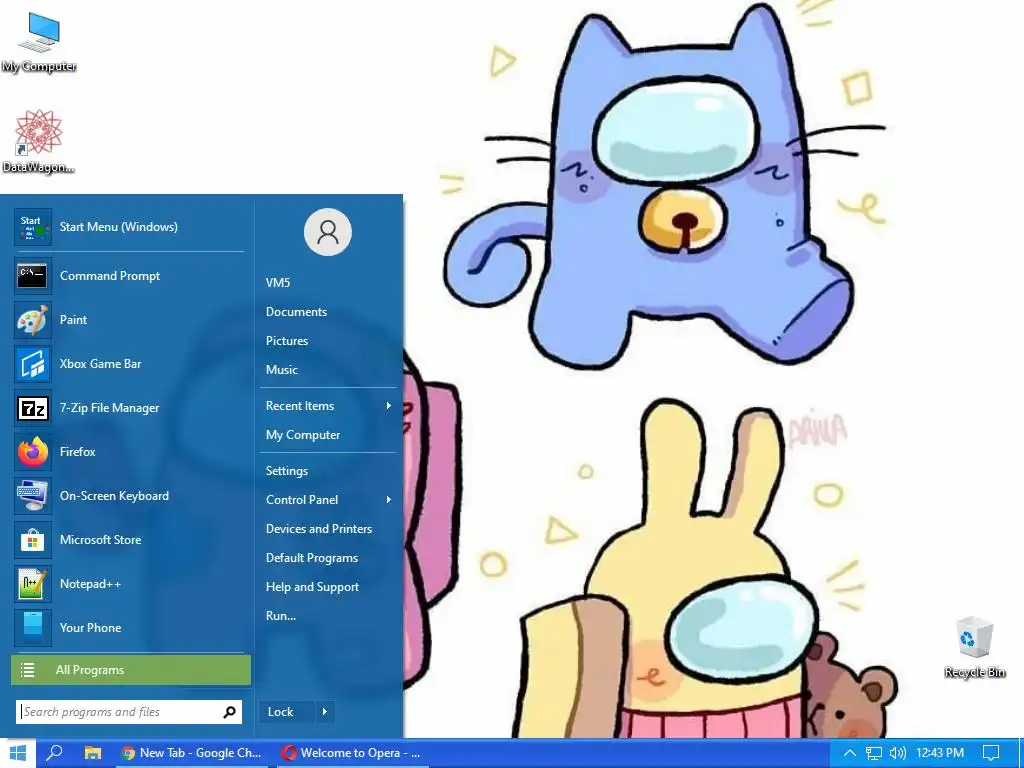1024x768 pixels.
Task: Open All Programs list
Action: [131, 670]
